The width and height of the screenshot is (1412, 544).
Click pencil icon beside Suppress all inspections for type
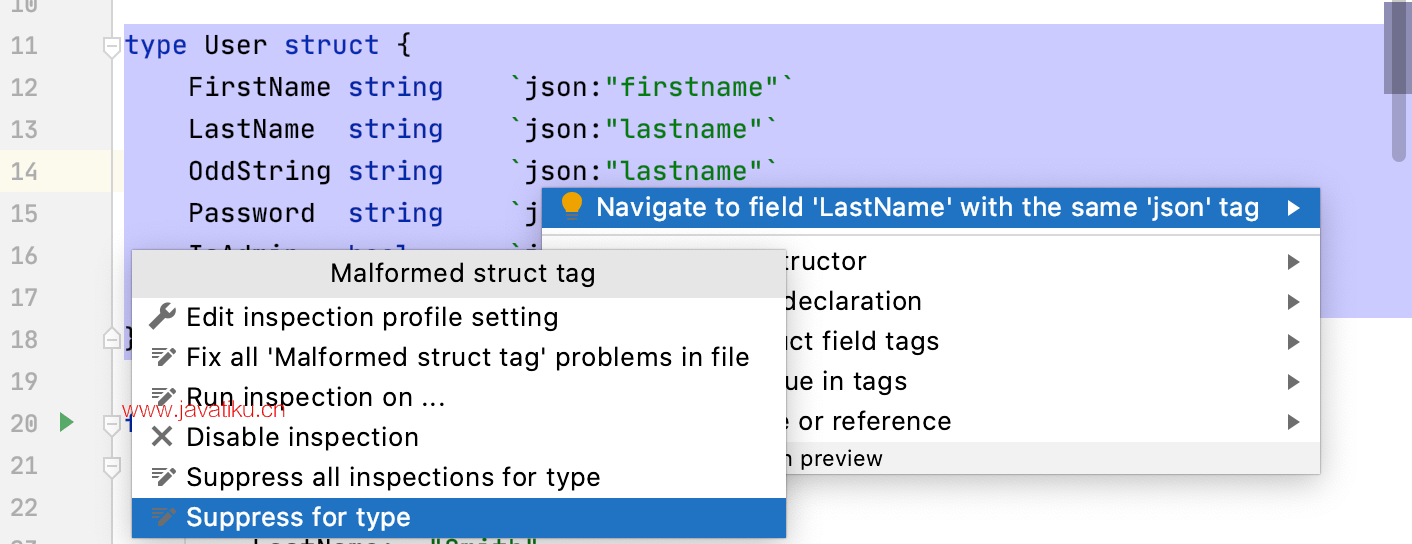[162, 478]
